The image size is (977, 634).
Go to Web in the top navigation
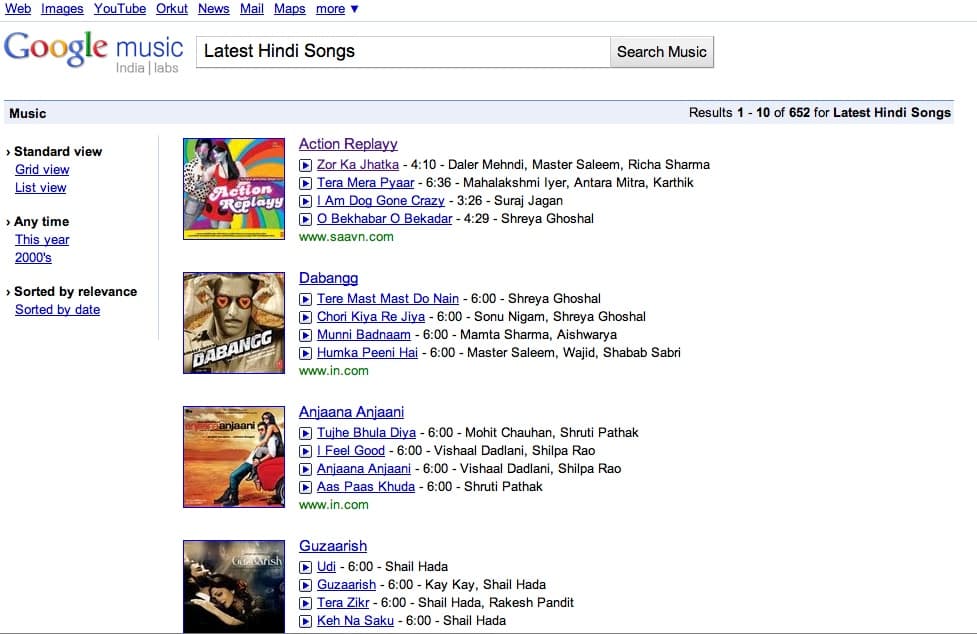[18, 9]
